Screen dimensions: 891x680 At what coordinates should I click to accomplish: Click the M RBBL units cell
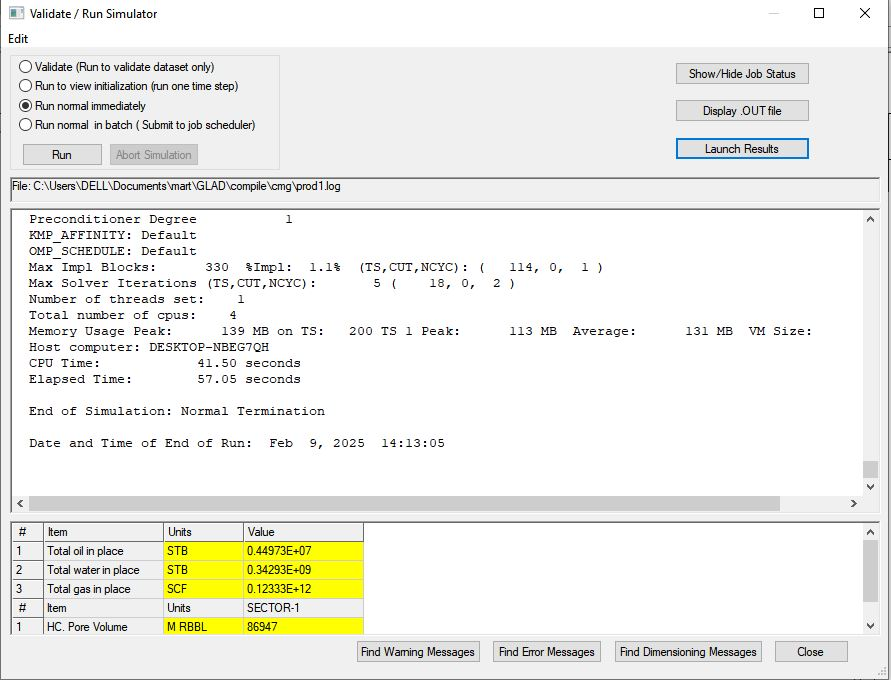click(203, 627)
